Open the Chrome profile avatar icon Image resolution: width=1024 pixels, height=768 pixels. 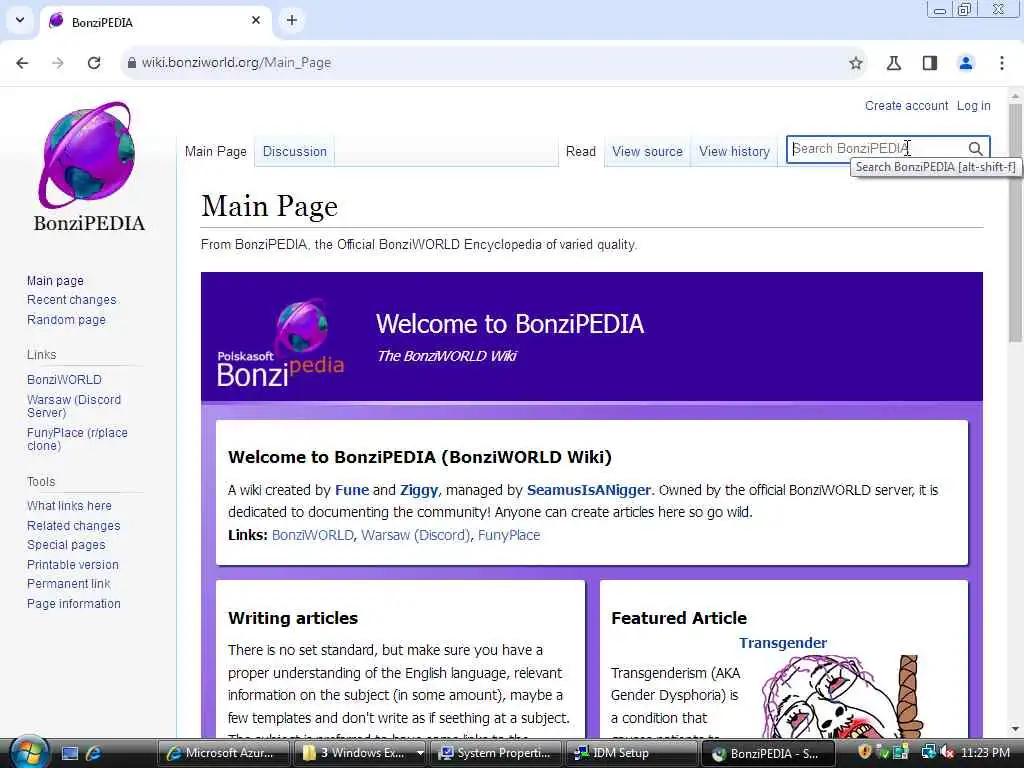pos(966,63)
